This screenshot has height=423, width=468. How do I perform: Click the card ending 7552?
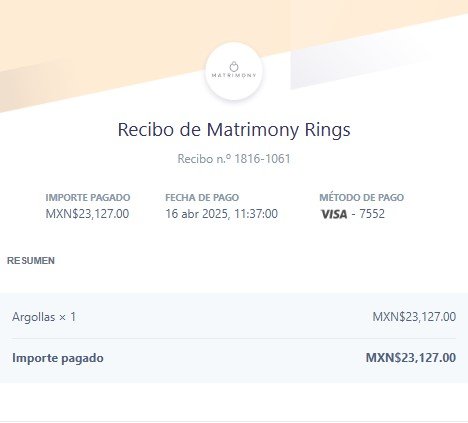372,214
